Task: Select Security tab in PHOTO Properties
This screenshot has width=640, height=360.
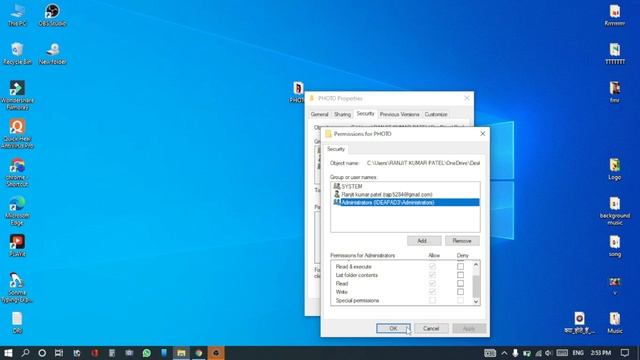Action: point(365,113)
